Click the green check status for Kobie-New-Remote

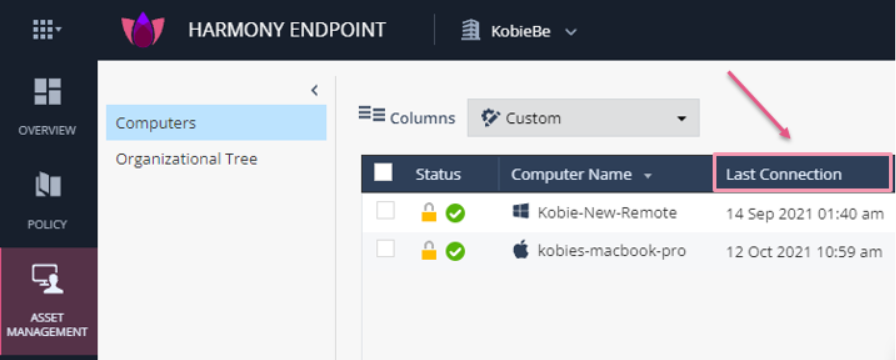pyautogui.click(x=455, y=213)
